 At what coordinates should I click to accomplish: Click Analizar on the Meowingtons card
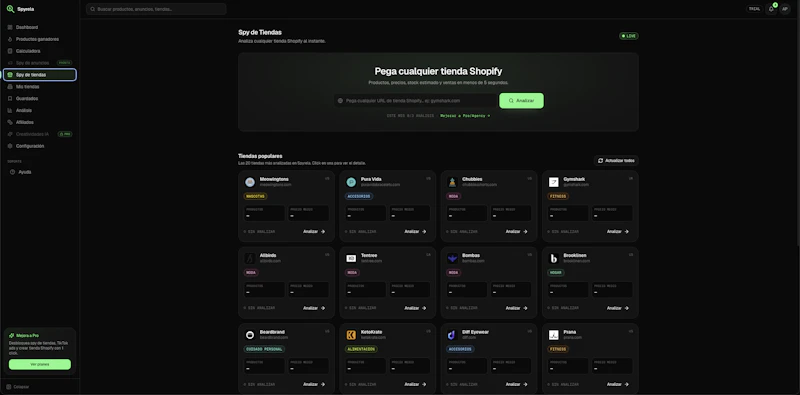tap(314, 232)
